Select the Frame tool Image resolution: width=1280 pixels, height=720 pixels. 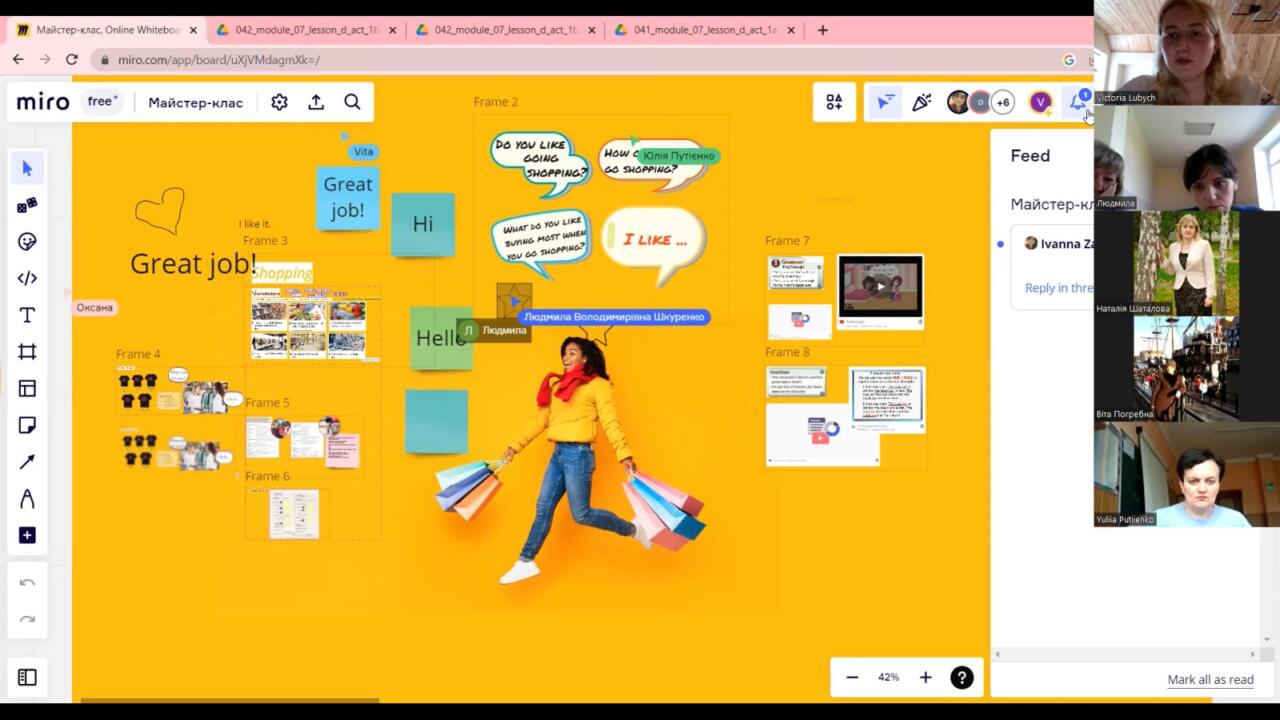tap(27, 351)
